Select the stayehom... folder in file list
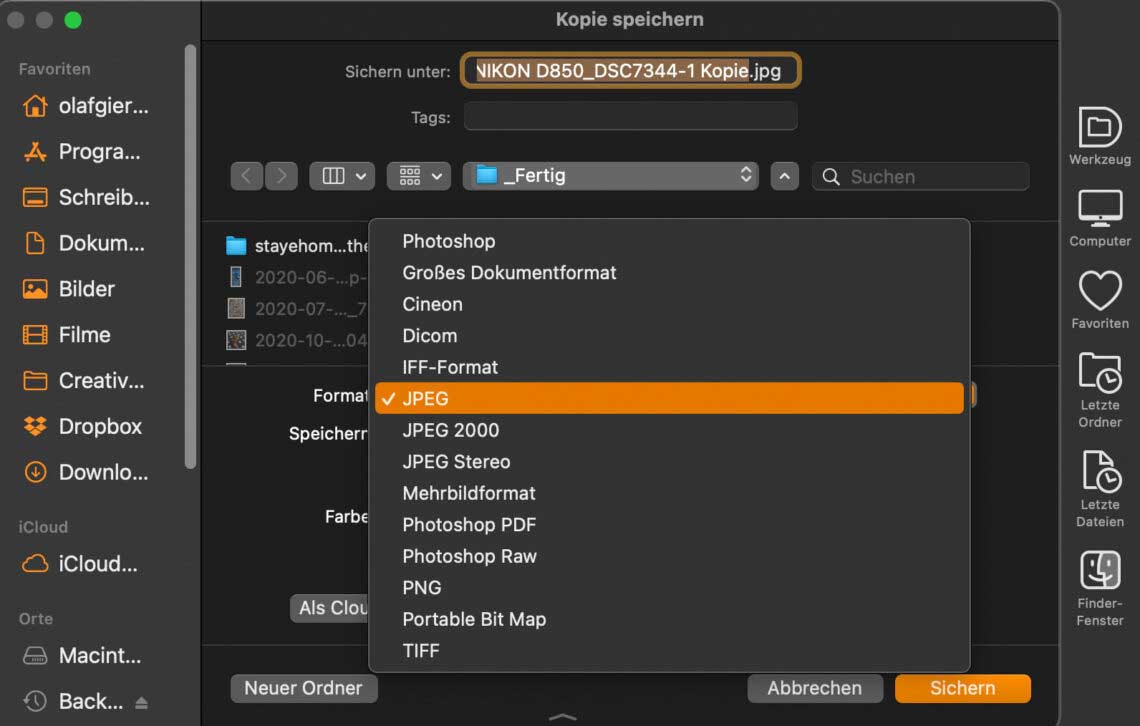 (297, 246)
